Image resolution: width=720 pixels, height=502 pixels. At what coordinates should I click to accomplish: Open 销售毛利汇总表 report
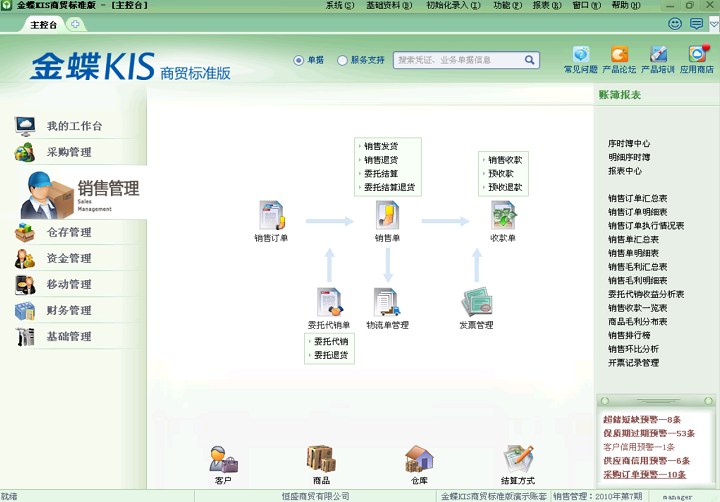pos(638,267)
